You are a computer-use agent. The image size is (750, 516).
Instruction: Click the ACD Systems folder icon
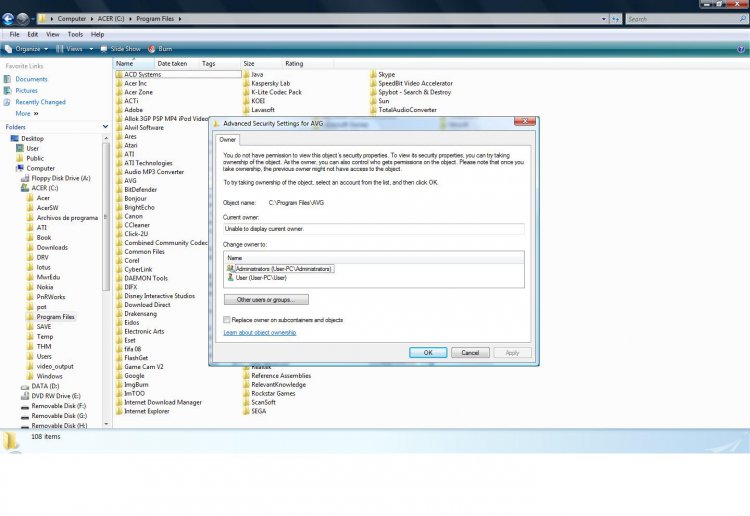coord(119,75)
